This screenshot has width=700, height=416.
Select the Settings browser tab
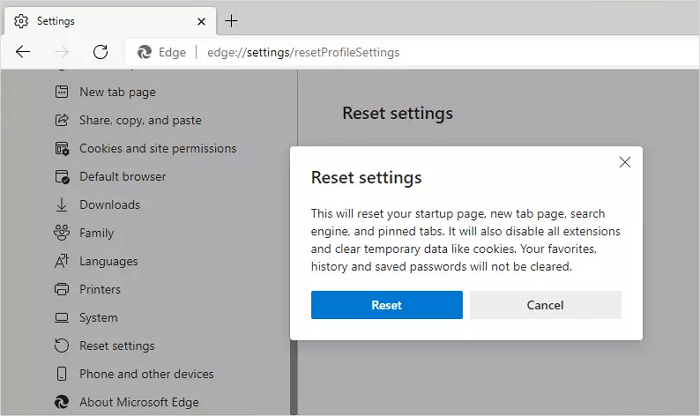click(x=100, y=20)
